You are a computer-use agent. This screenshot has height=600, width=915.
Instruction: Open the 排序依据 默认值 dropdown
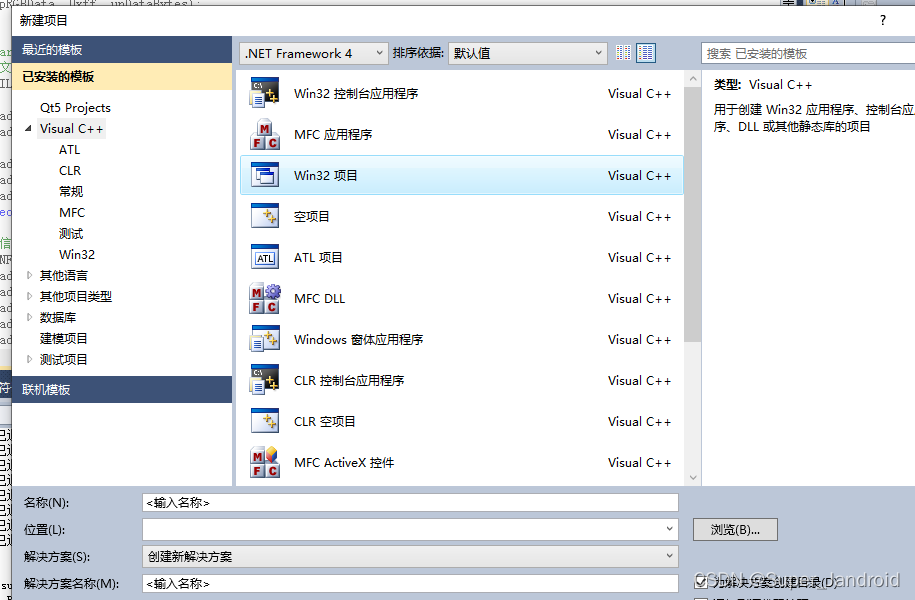coord(528,53)
